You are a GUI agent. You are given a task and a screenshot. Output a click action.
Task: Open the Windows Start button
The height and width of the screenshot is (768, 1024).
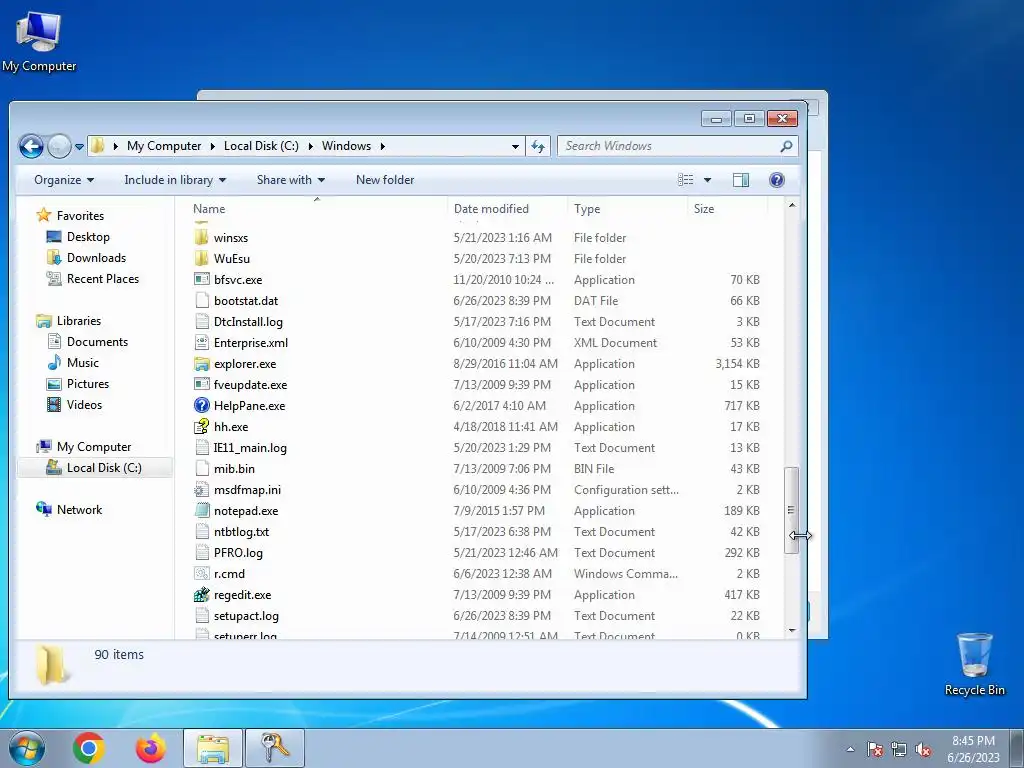[27, 748]
